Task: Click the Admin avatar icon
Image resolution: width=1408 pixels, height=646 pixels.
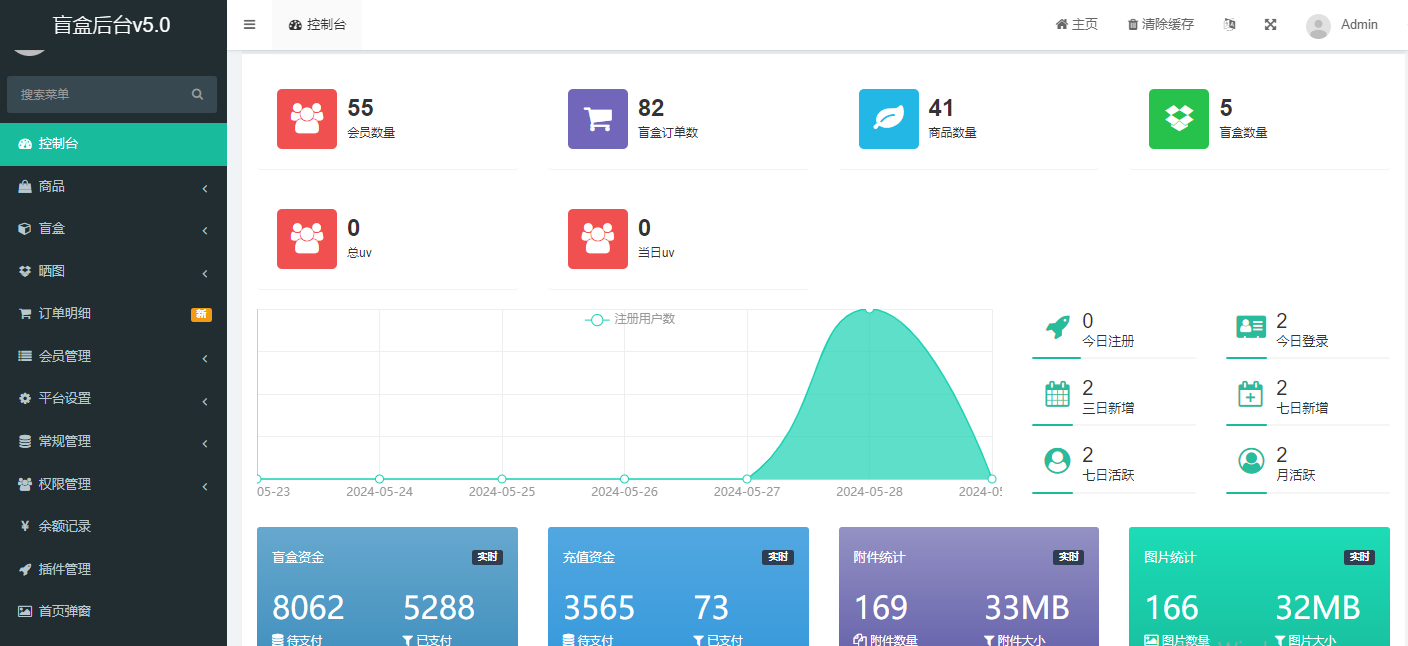Action: point(1318,26)
